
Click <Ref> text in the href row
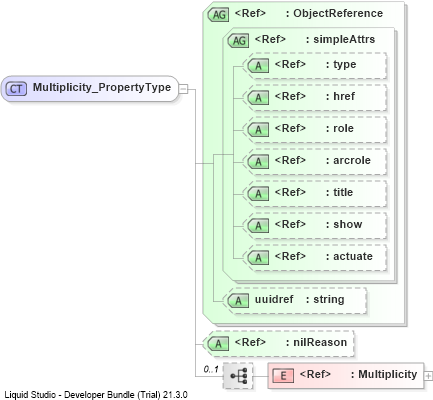[290, 96]
